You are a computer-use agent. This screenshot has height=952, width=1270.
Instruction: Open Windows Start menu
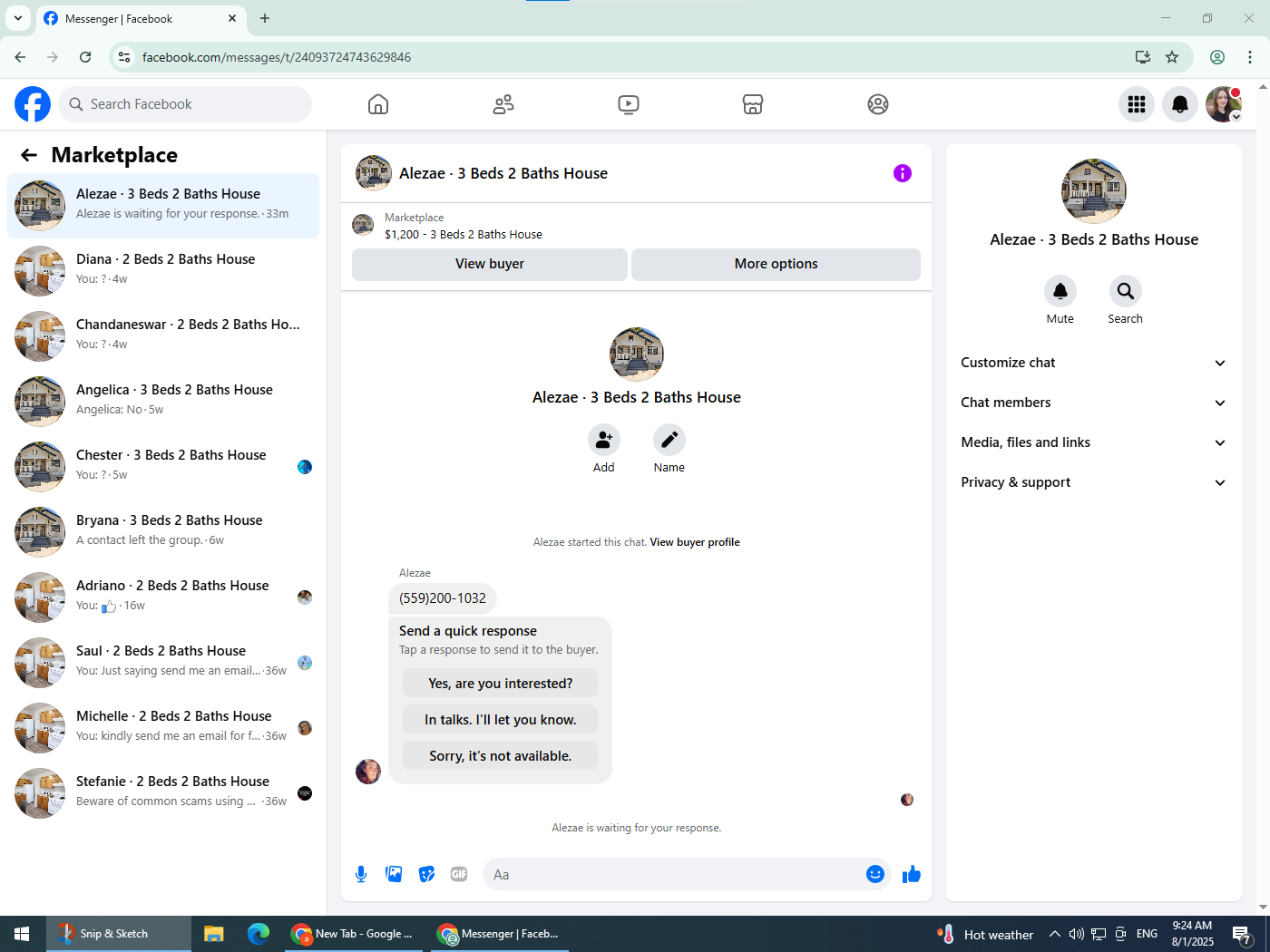[23, 934]
